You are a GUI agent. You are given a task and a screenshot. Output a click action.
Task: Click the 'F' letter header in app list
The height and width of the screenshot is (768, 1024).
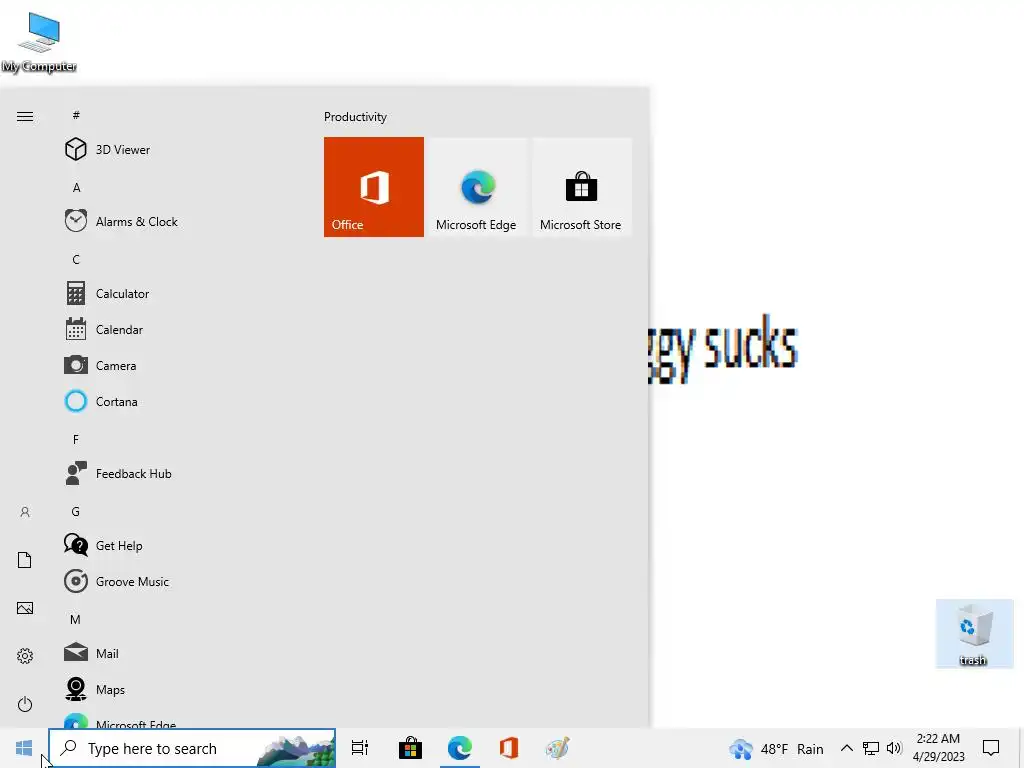[76, 440]
